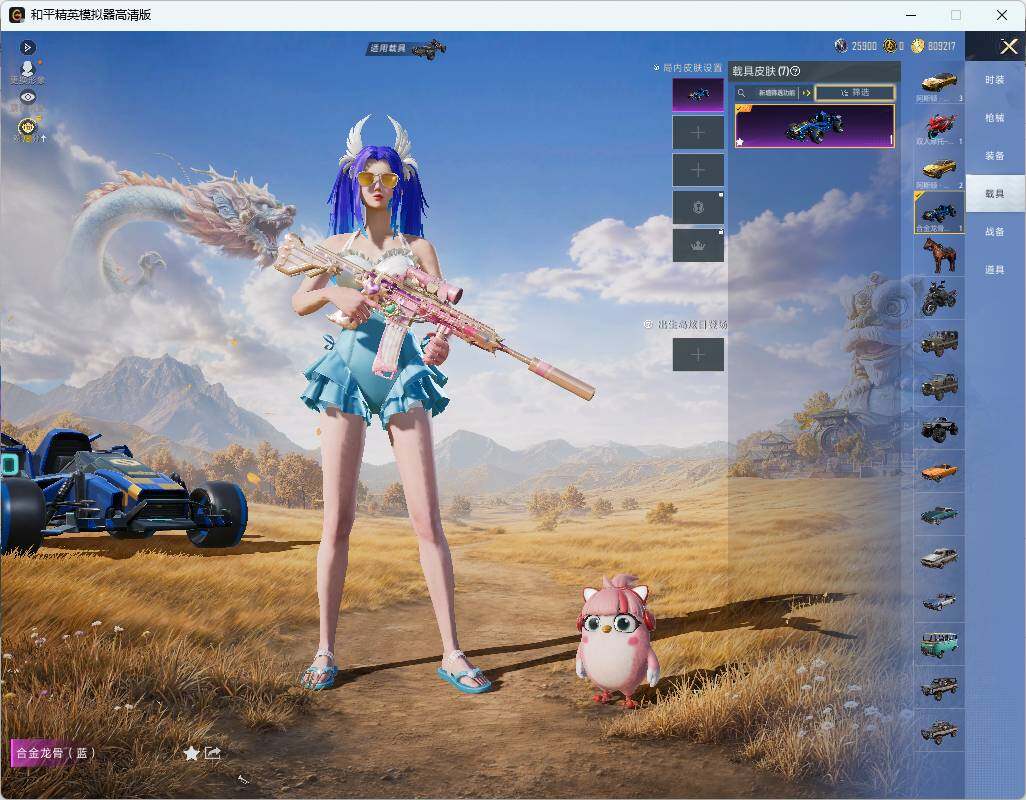The image size is (1026, 800).
Task: Expand the double-arrow next to search box
Action: click(x=807, y=93)
